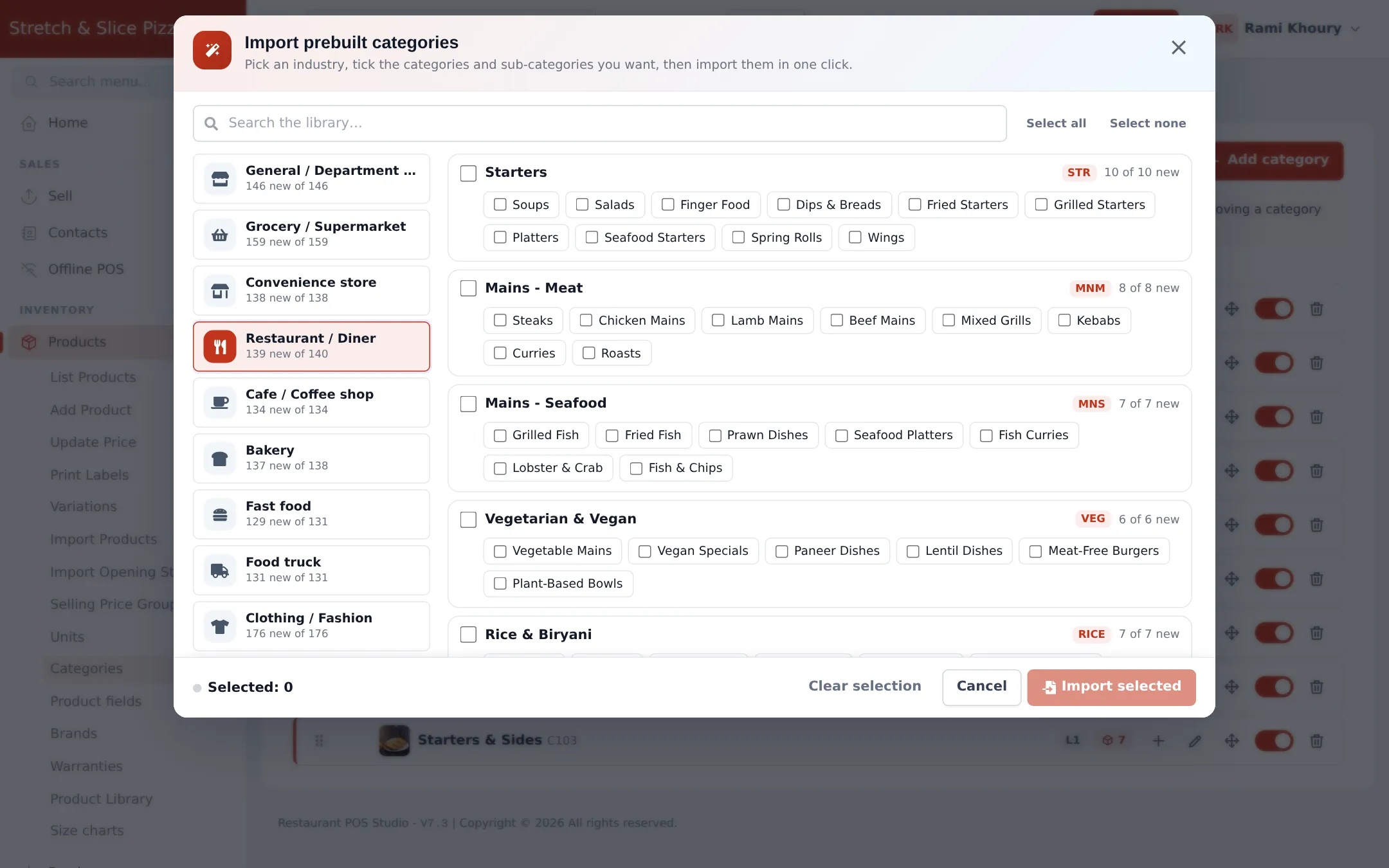
Task: Click the Cancel button
Action: click(981, 687)
